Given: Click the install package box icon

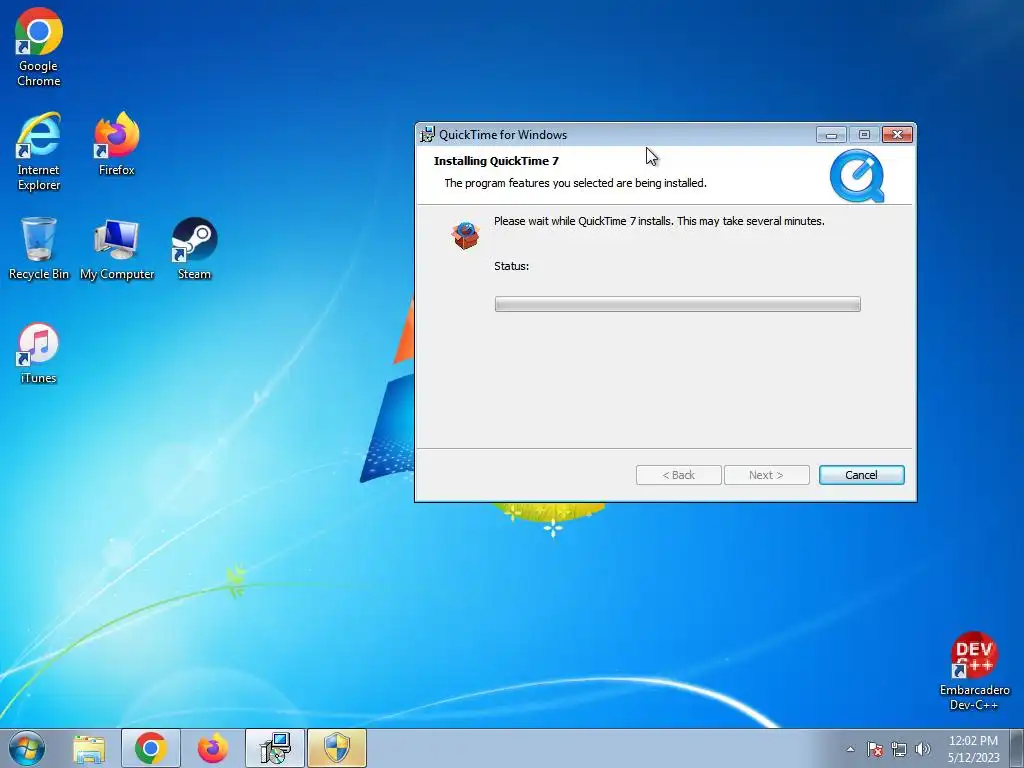Looking at the screenshot, I should pyautogui.click(x=466, y=235).
